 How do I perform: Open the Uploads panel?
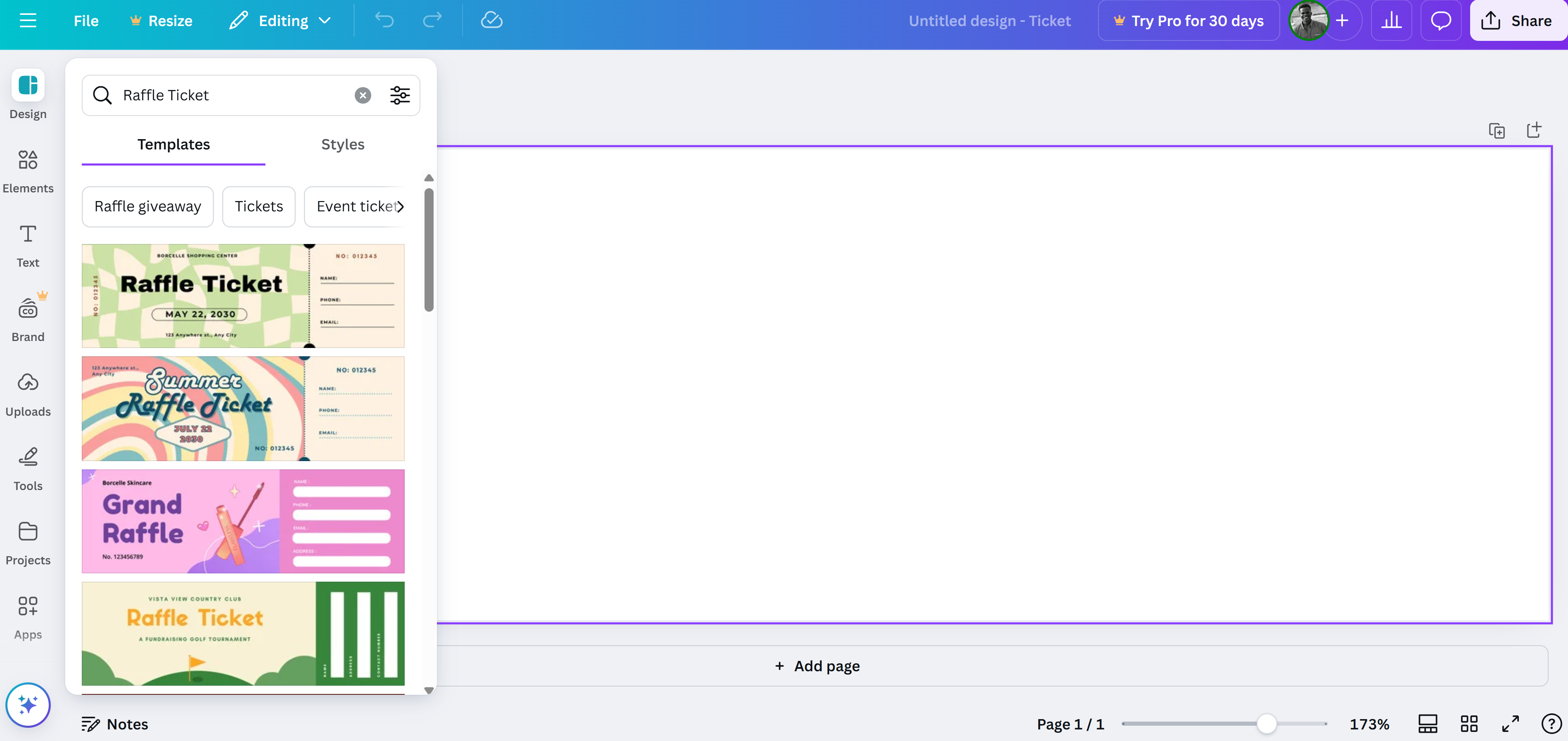(28, 394)
